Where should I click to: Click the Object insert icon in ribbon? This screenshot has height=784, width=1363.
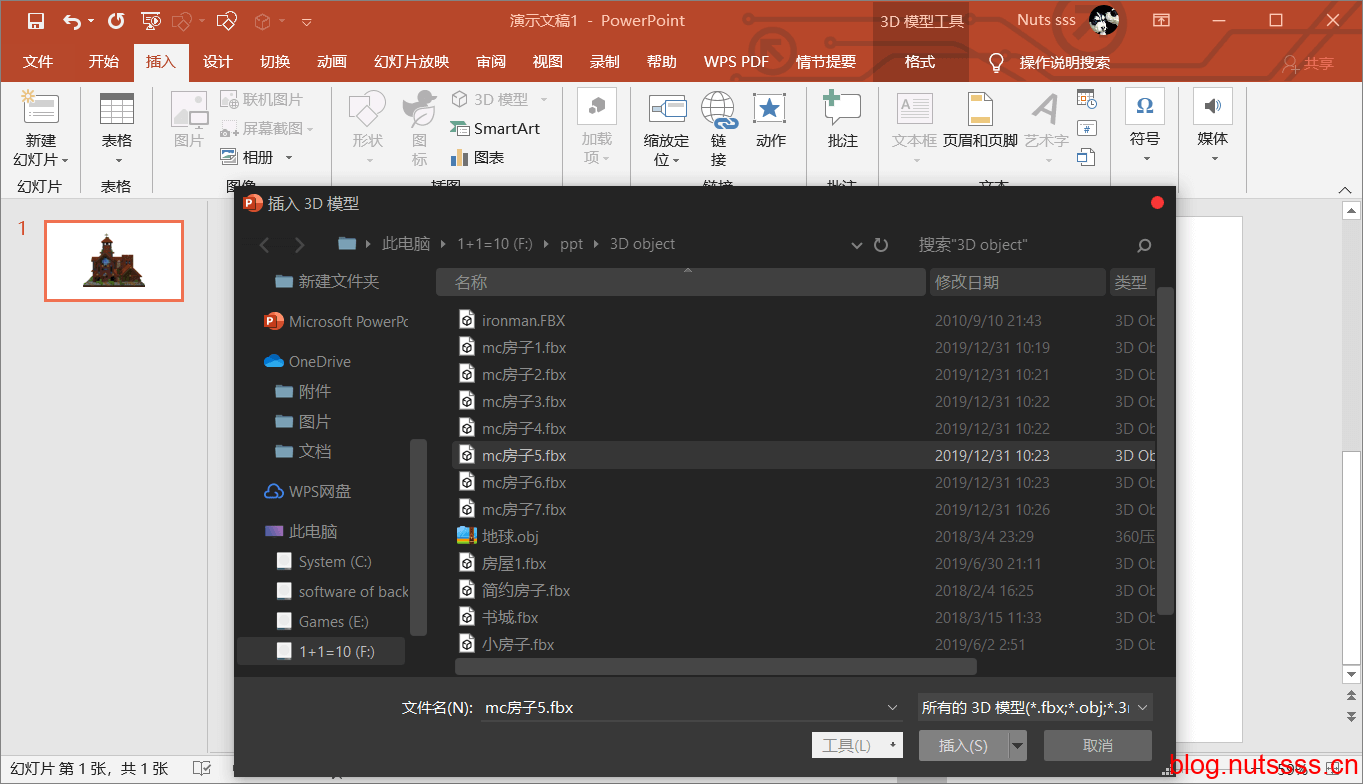tap(1086, 157)
